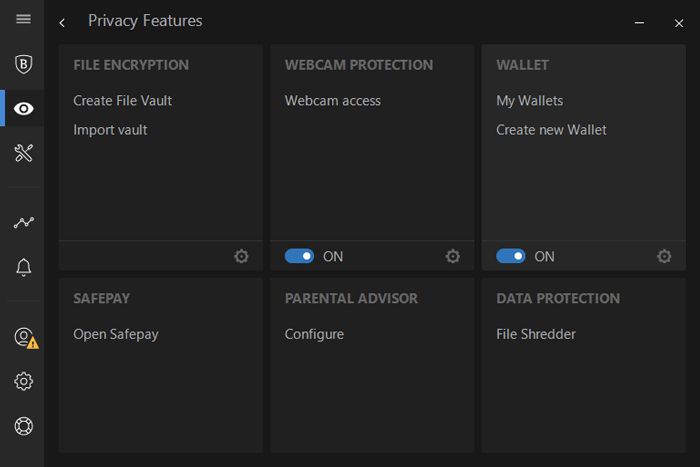
Task: Open Wallet settings gear
Action: (x=664, y=256)
